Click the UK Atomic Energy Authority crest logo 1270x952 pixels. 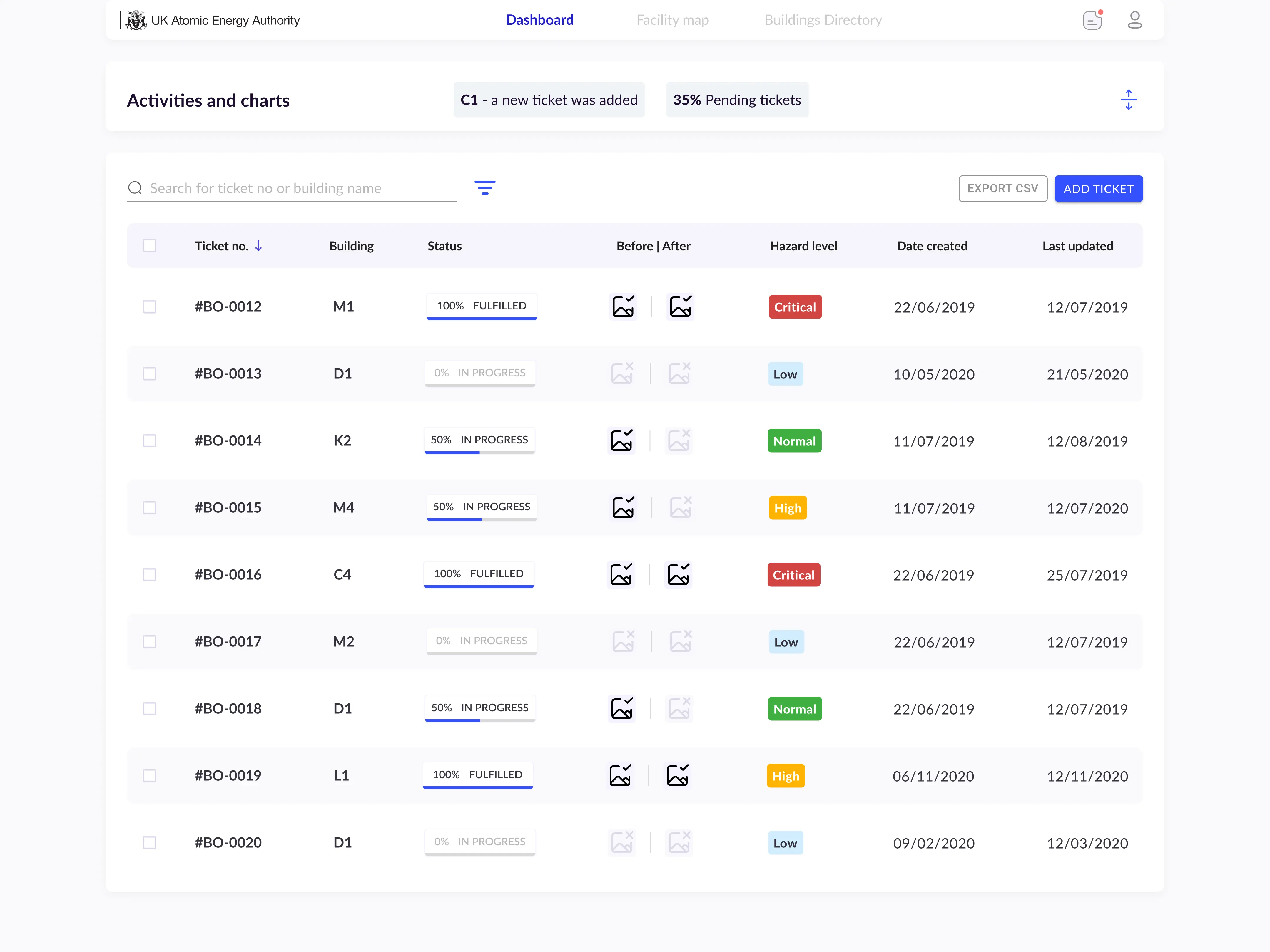tap(136, 19)
